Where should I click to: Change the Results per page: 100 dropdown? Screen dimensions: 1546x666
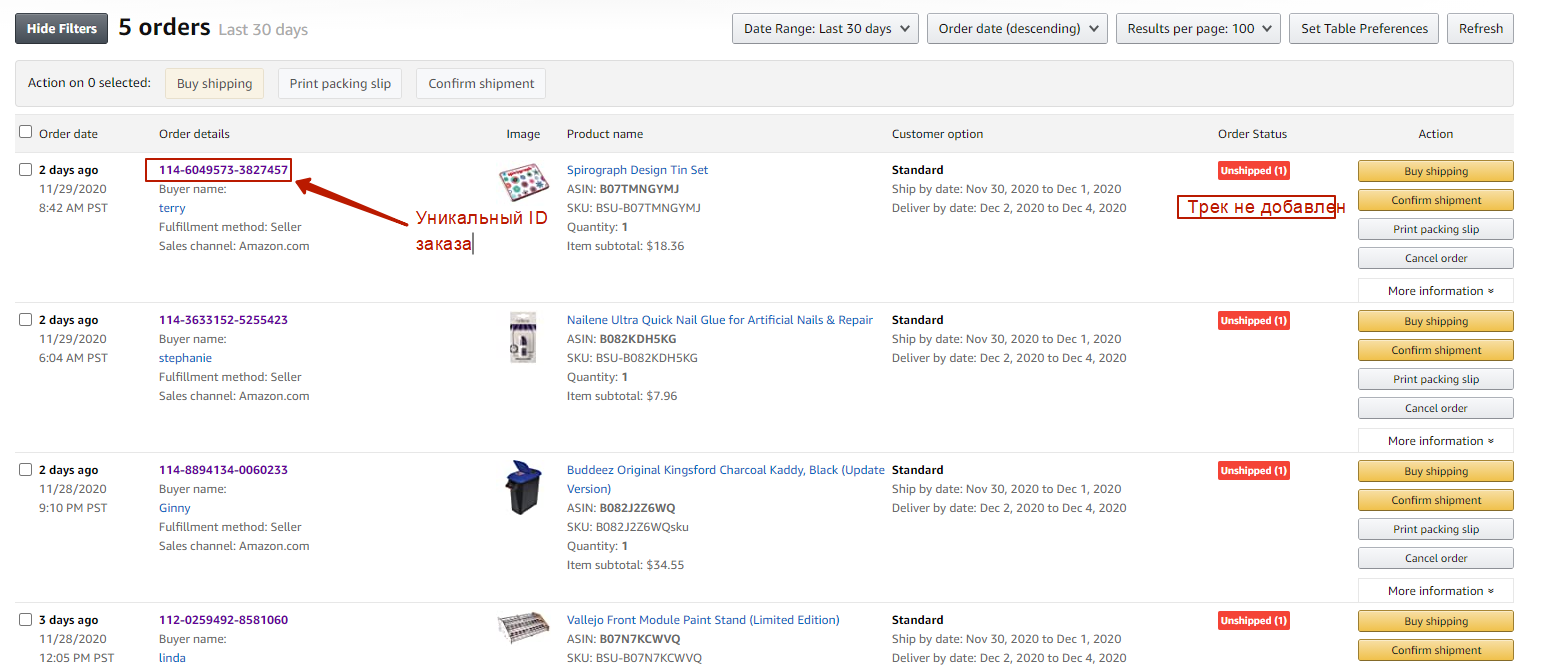click(x=1198, y=29)
